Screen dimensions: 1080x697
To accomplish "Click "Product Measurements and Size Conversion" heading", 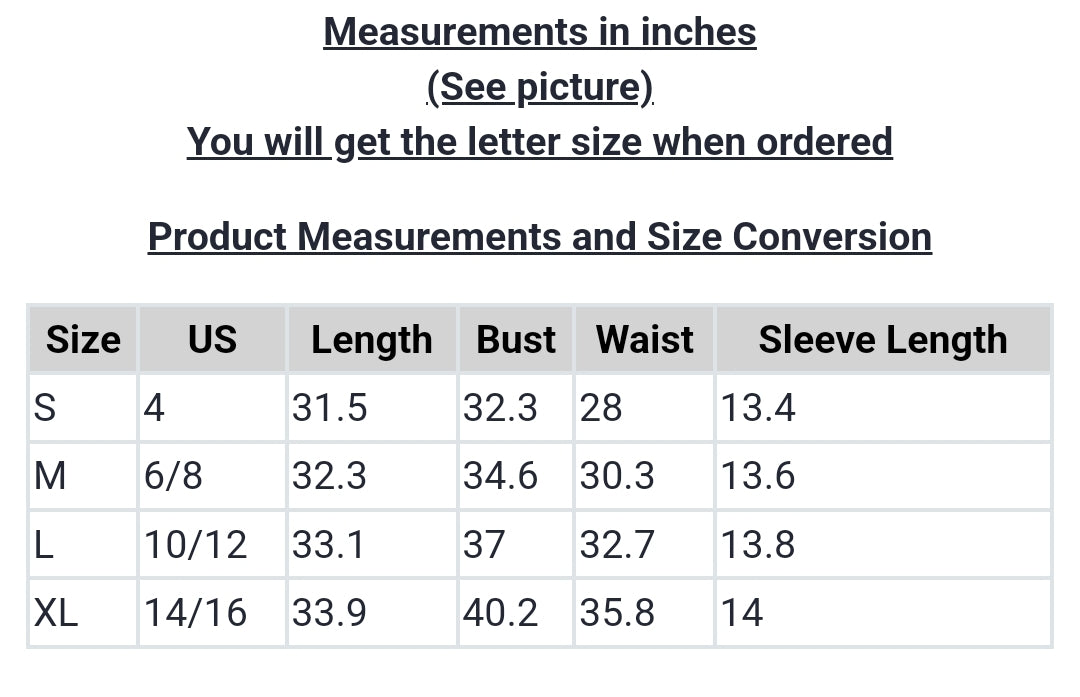I will pyautogui.click(x=540, y=237).
